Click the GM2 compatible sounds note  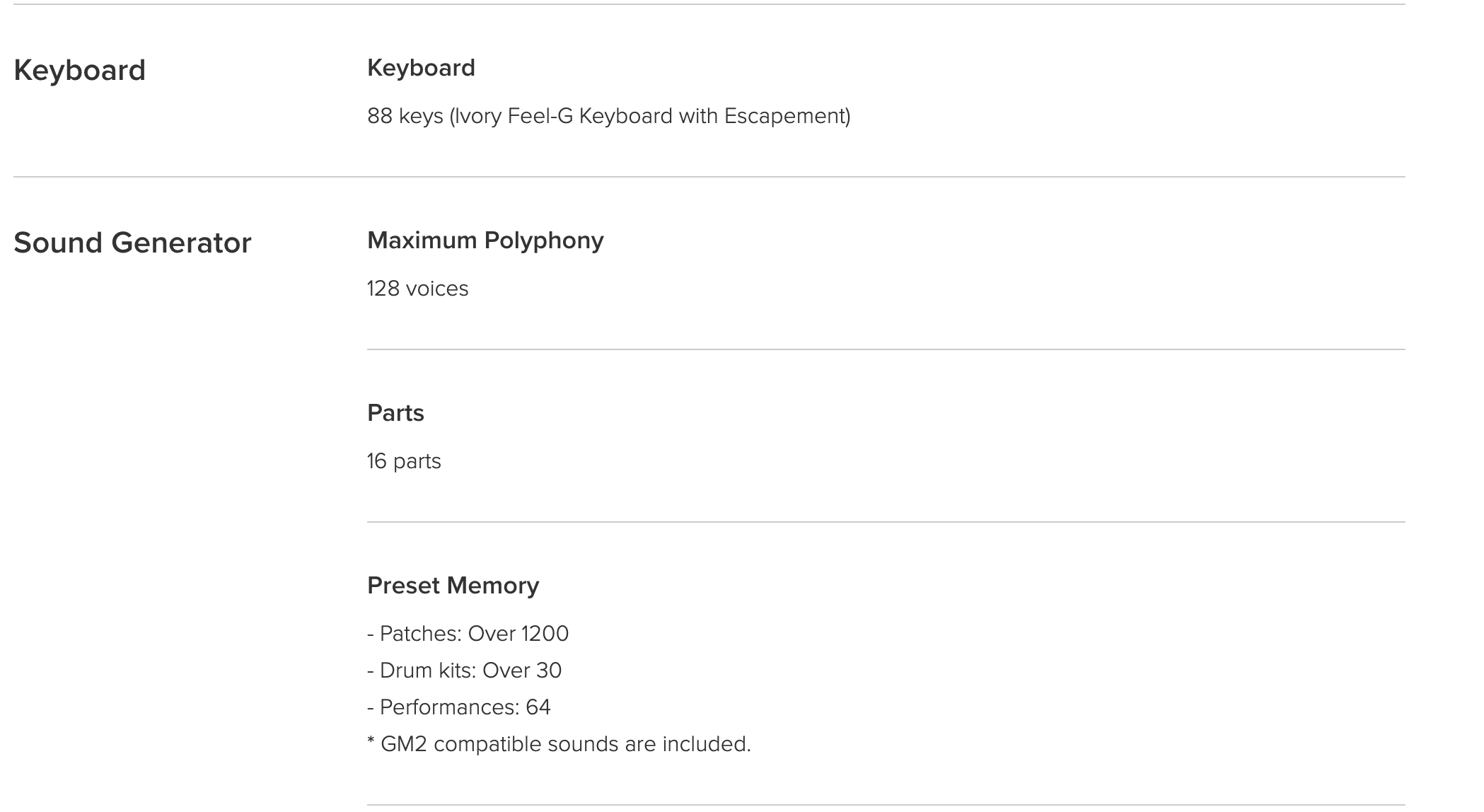tap(559, 744)
